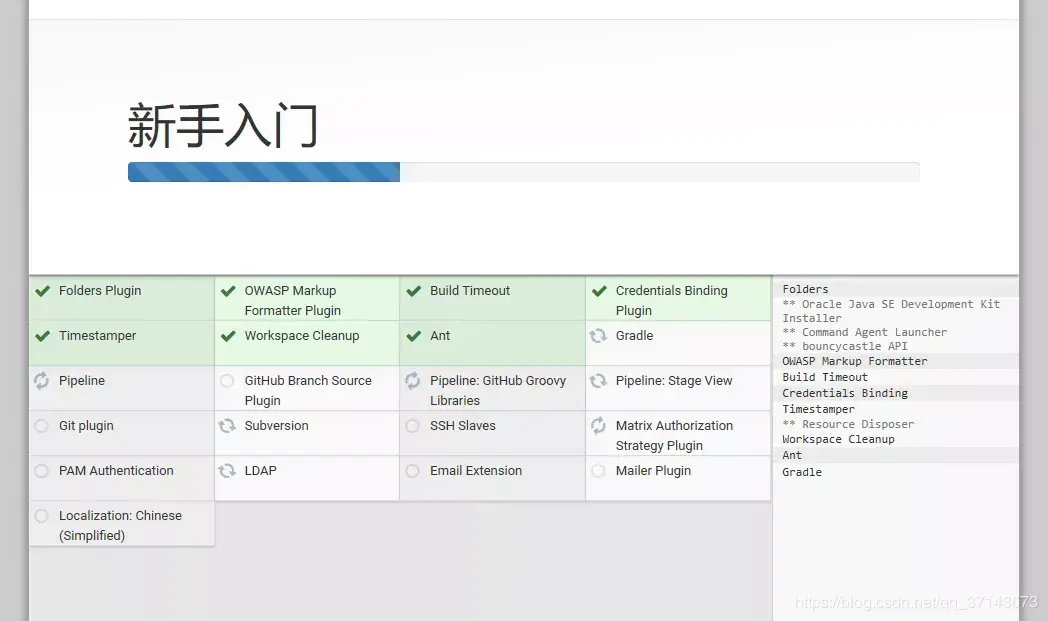Screen dimensions: 1048x621
Task: Click the Localization: Chinese (Simplified) pending icon
Action: [x=42, y=516]
